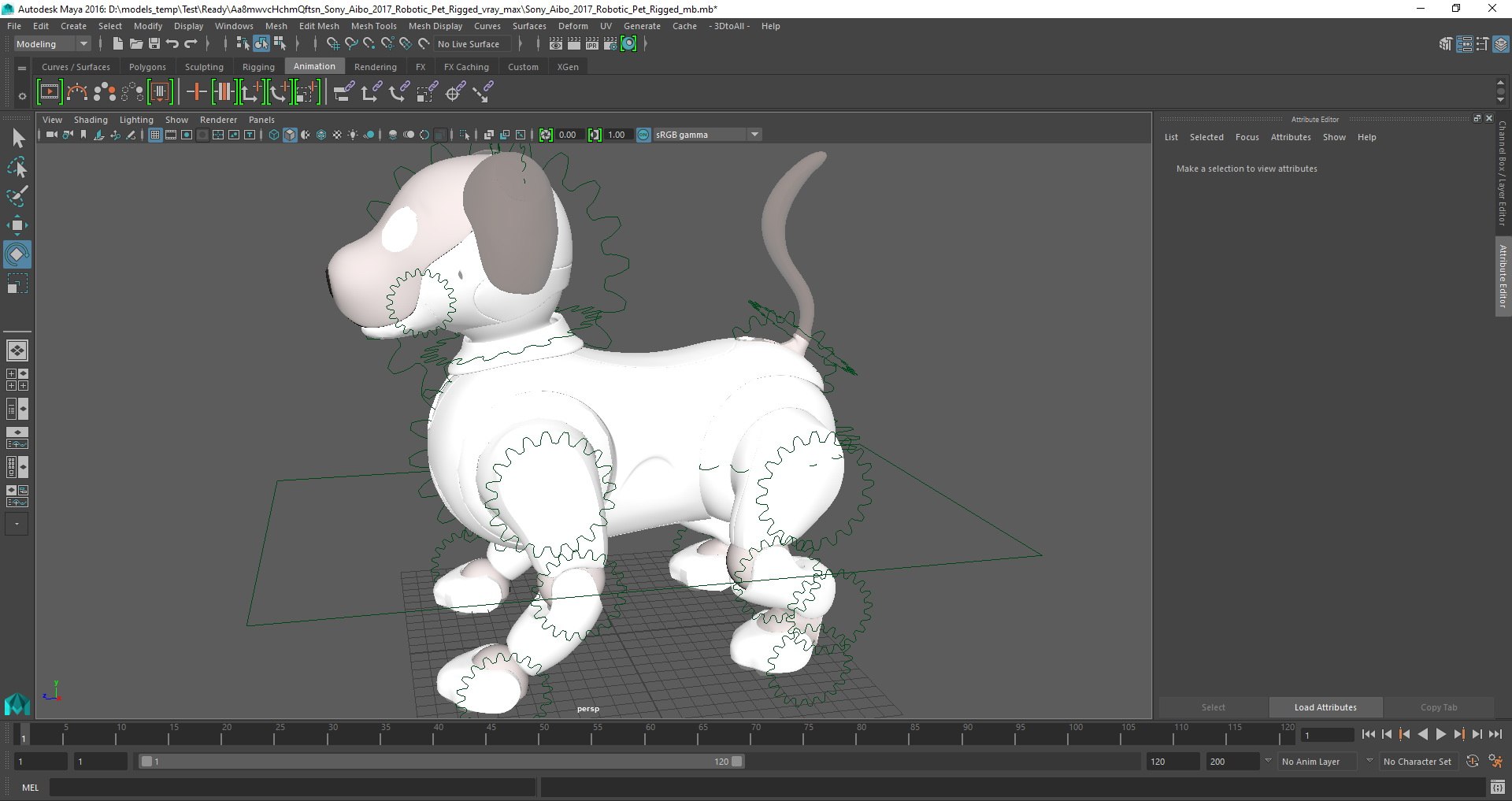Click the Attribute Editor Select button
The height and width of the screenshot is (801, 1512).
[x=1213, y=707]
